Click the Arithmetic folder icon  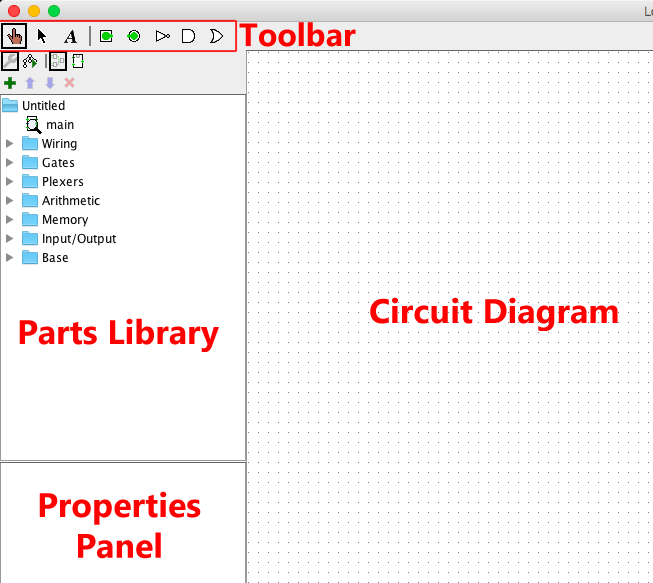[x=30, y=200]
